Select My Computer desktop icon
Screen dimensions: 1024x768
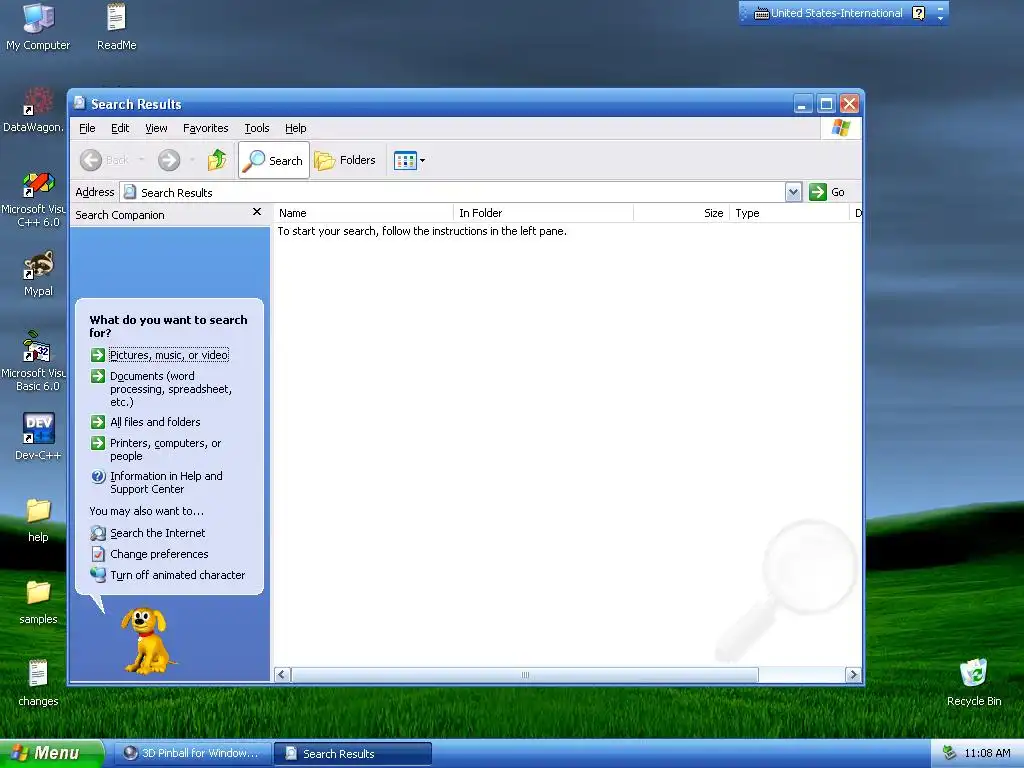(38, 27)
